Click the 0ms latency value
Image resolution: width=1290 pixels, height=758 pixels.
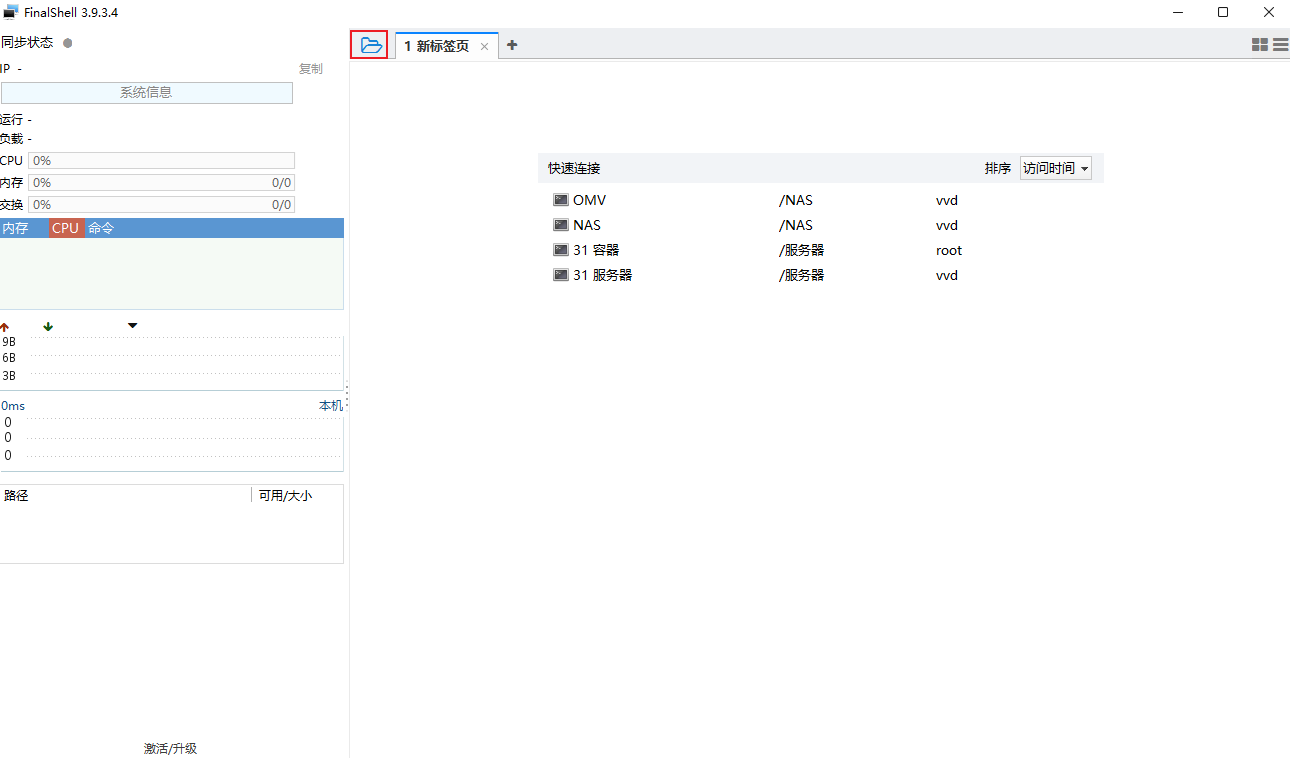point(13,406)
